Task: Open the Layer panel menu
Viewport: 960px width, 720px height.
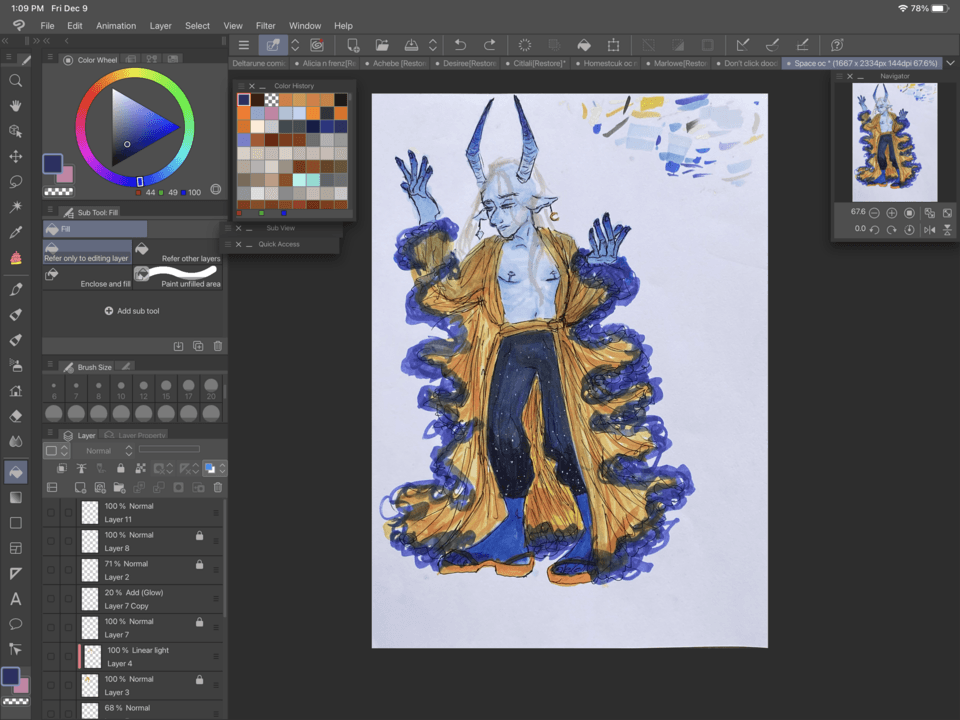Action: 50,434
